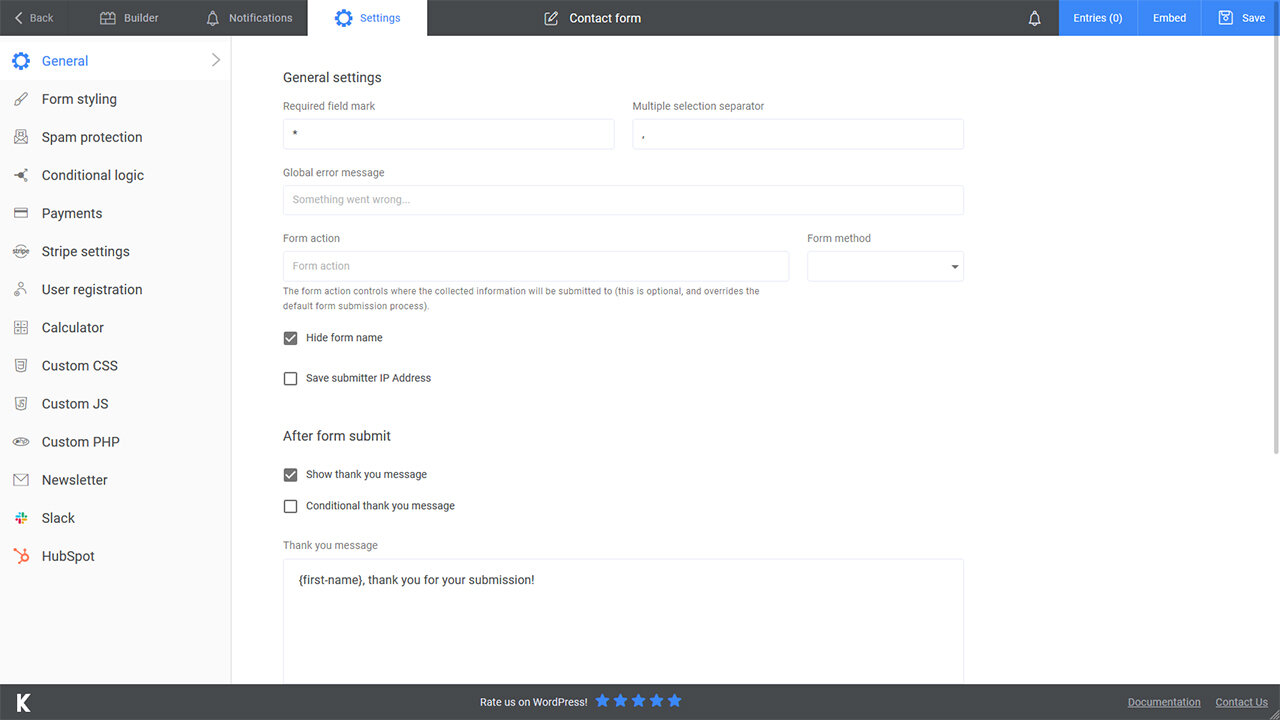Click the HubSpot logo icon

tap(21, 556)
